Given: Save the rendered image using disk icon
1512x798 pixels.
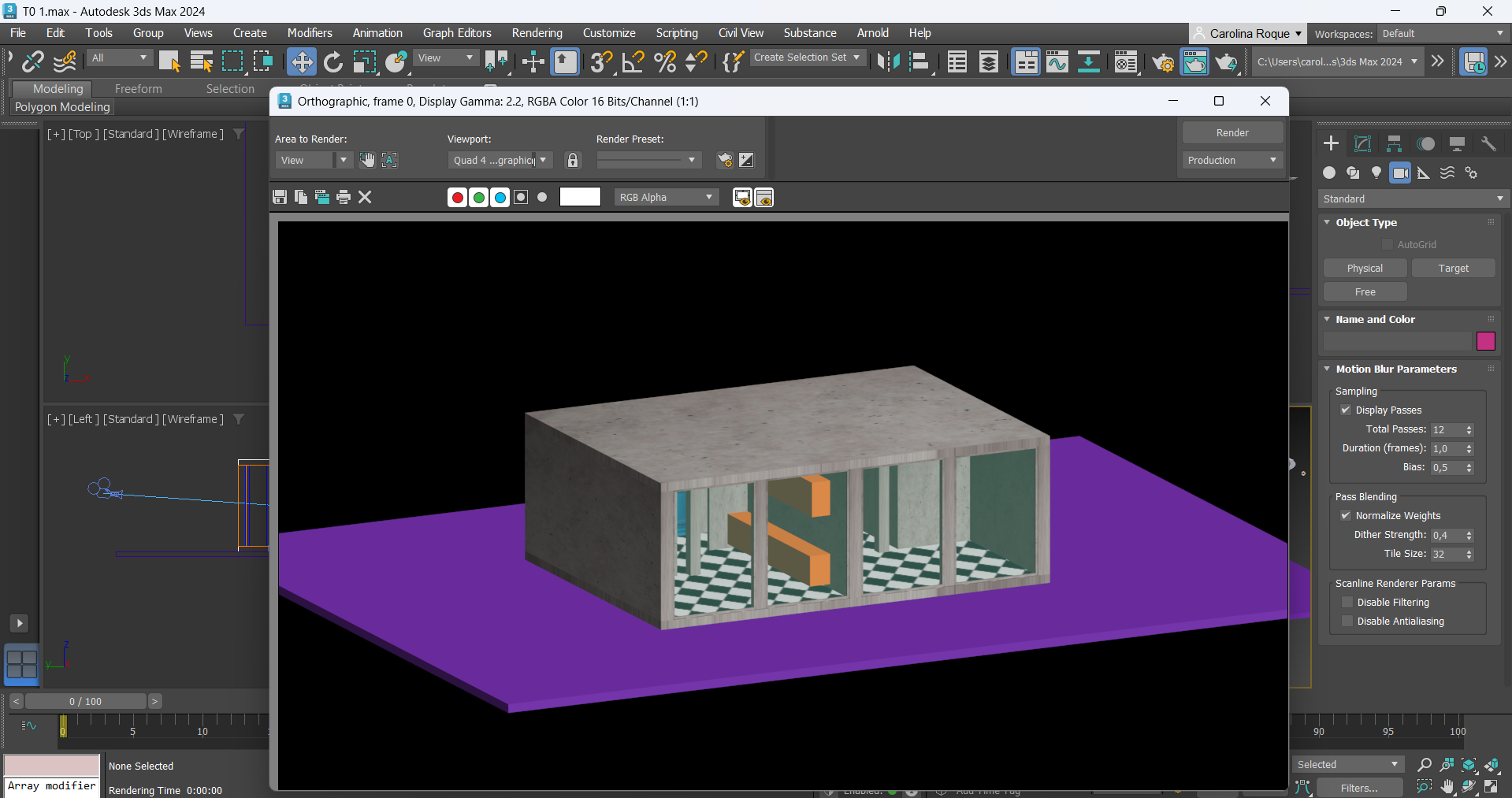Looking at the screenshot, I should (x=280, y=197).
